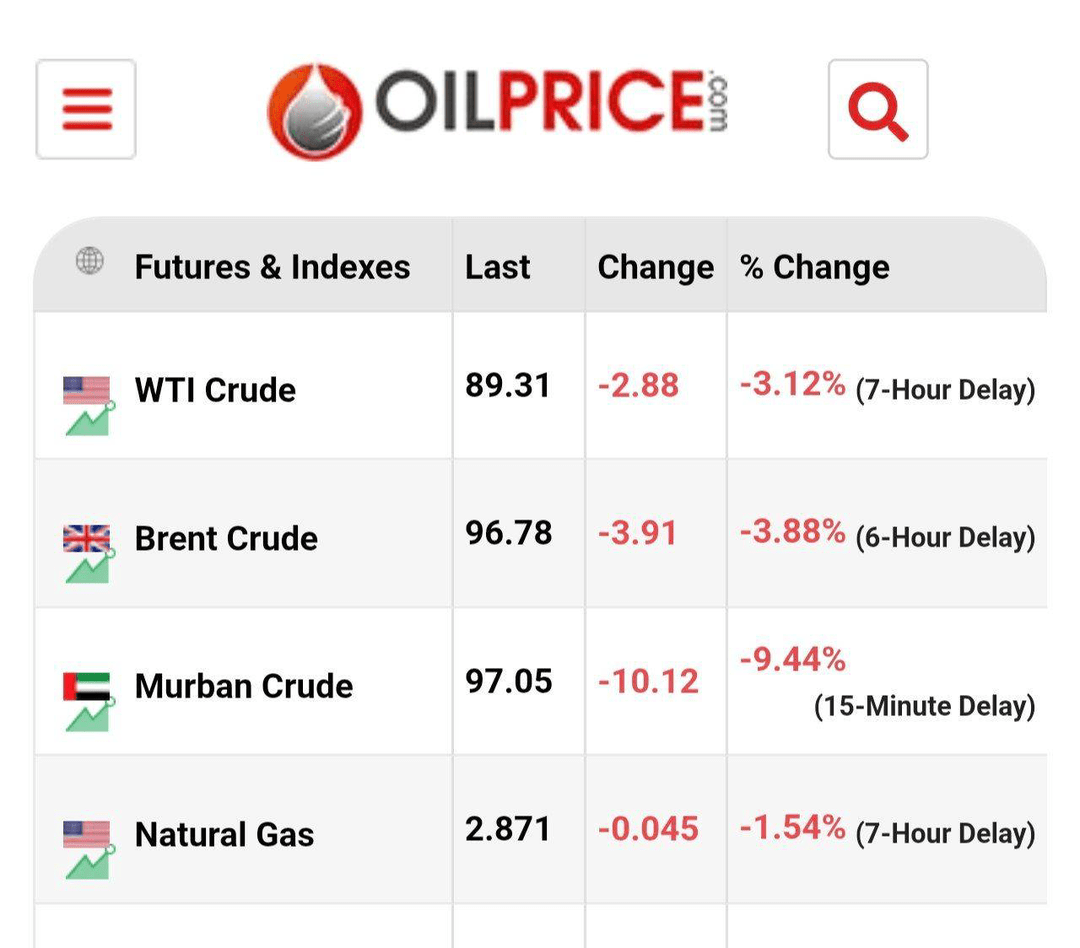The width and height of the screenshot is (1080, 948).
Task: Open the WTI Crude green chart icon
Action: [x=90, y=420]
